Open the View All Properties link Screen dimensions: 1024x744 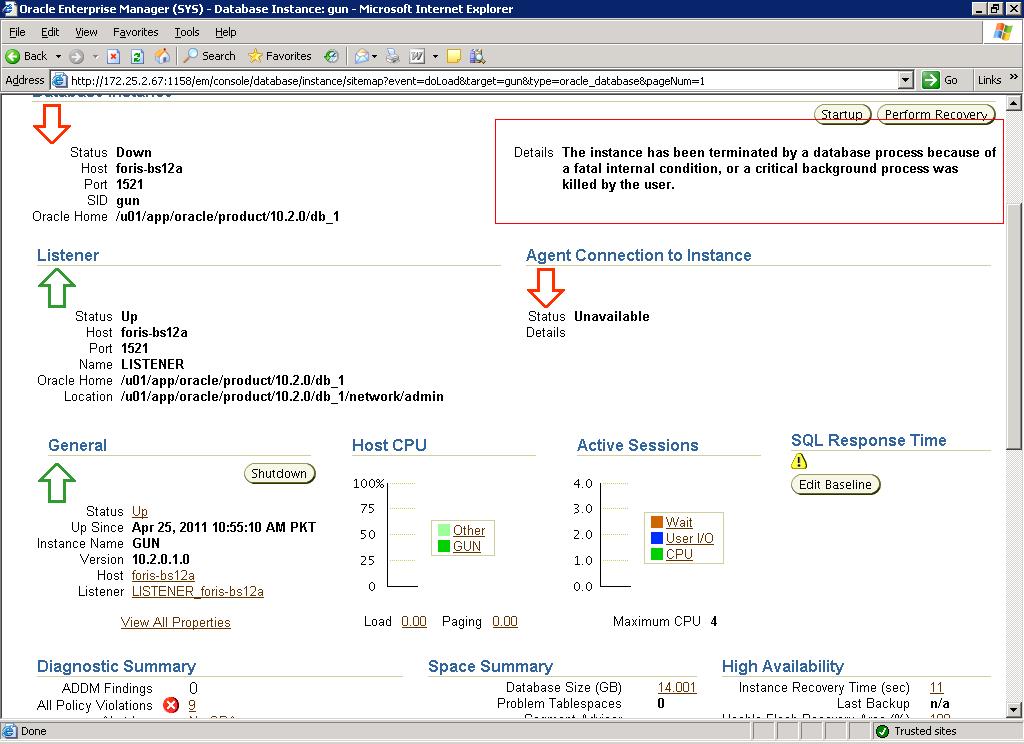click(x=175, y=622)
